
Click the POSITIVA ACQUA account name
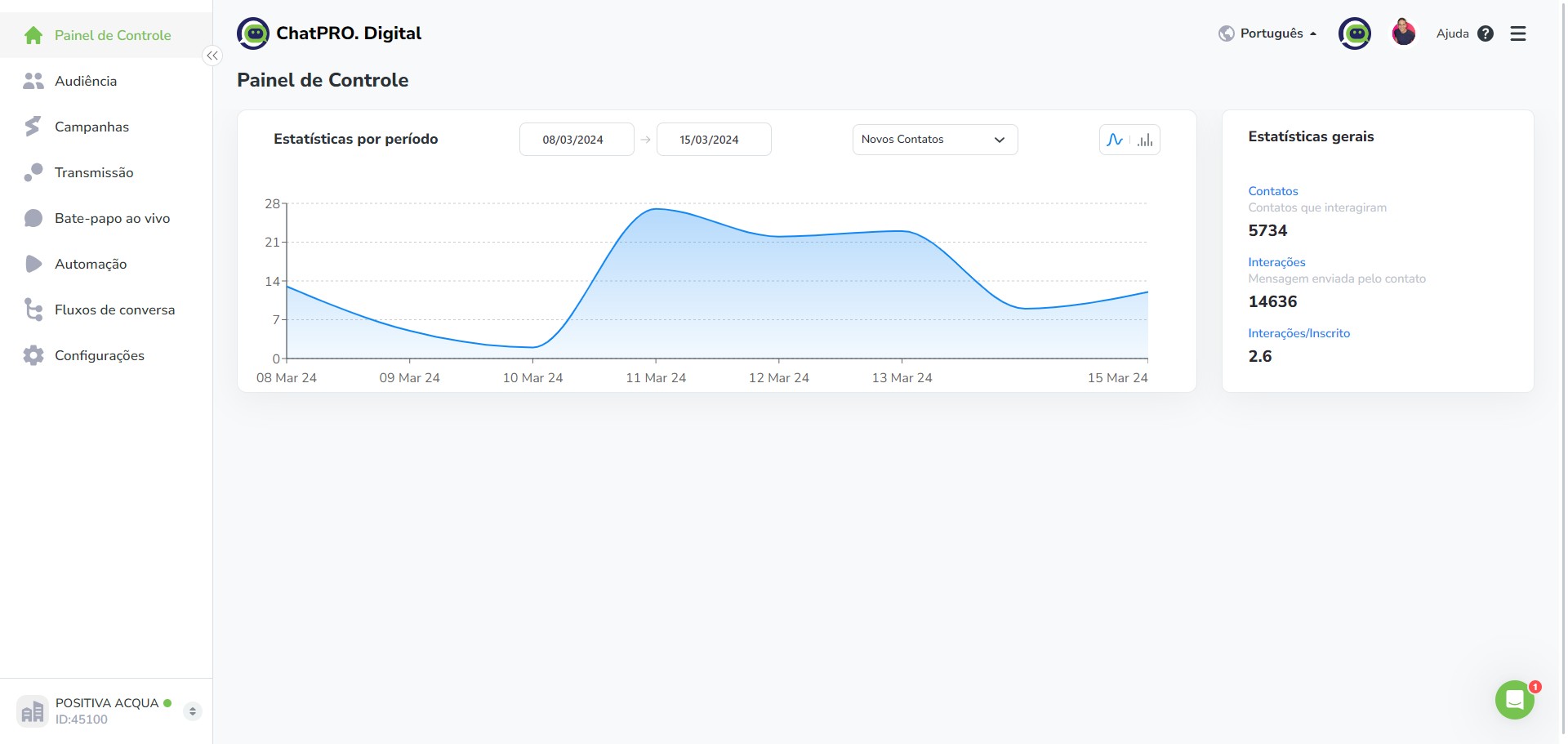107,703
